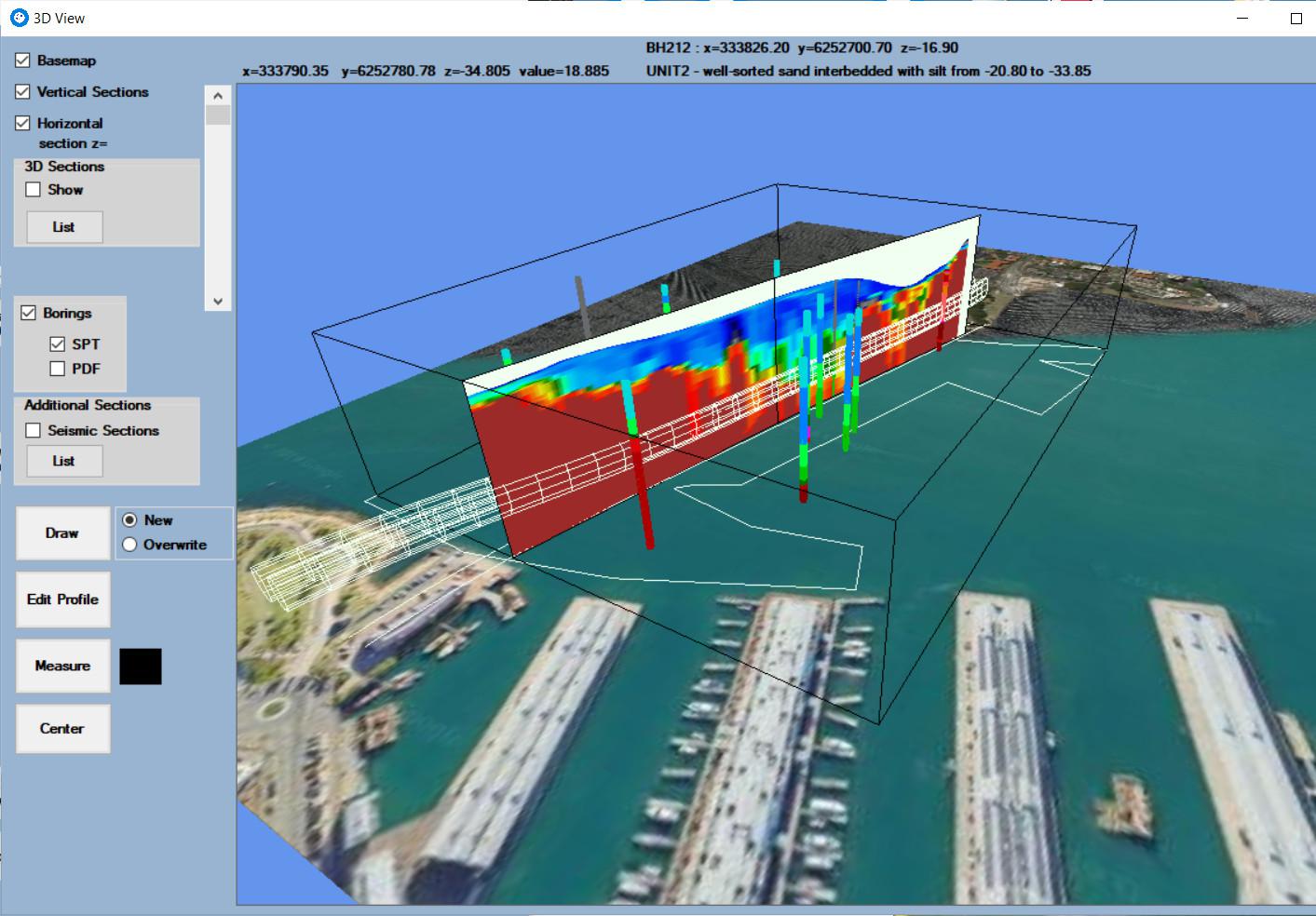Select the New drawing mode

129,521
